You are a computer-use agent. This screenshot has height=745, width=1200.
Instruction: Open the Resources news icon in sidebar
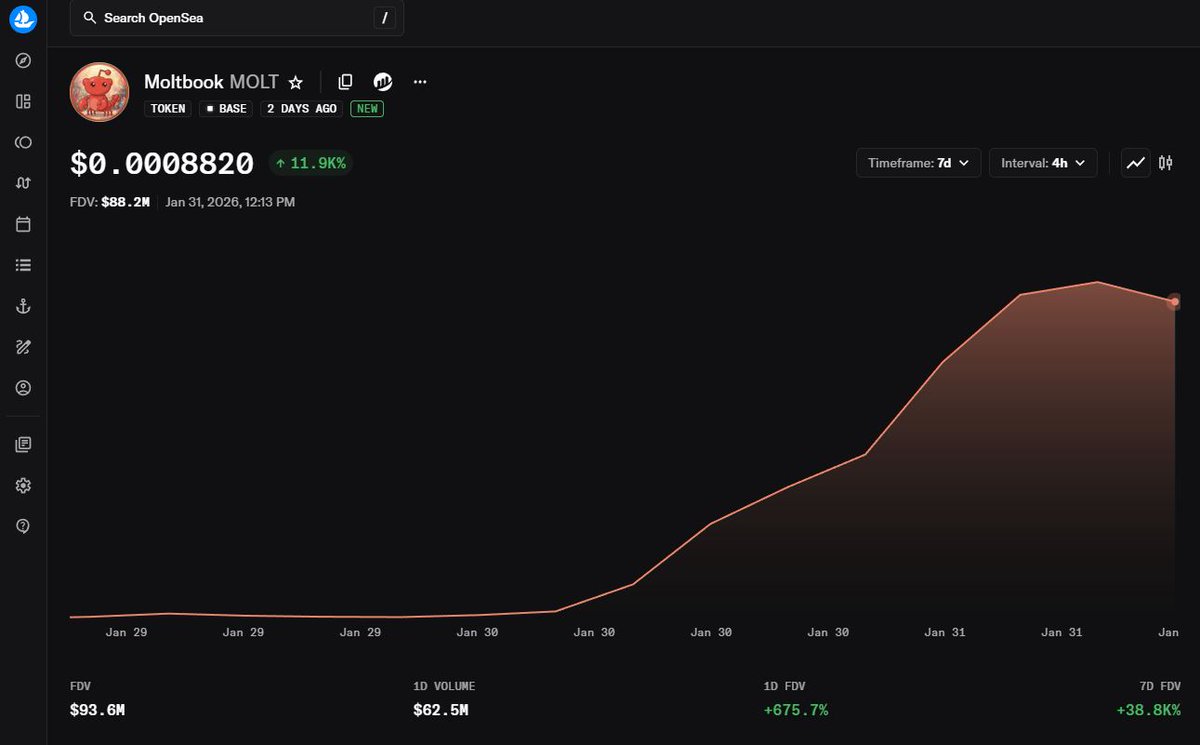tap(23, 444)
